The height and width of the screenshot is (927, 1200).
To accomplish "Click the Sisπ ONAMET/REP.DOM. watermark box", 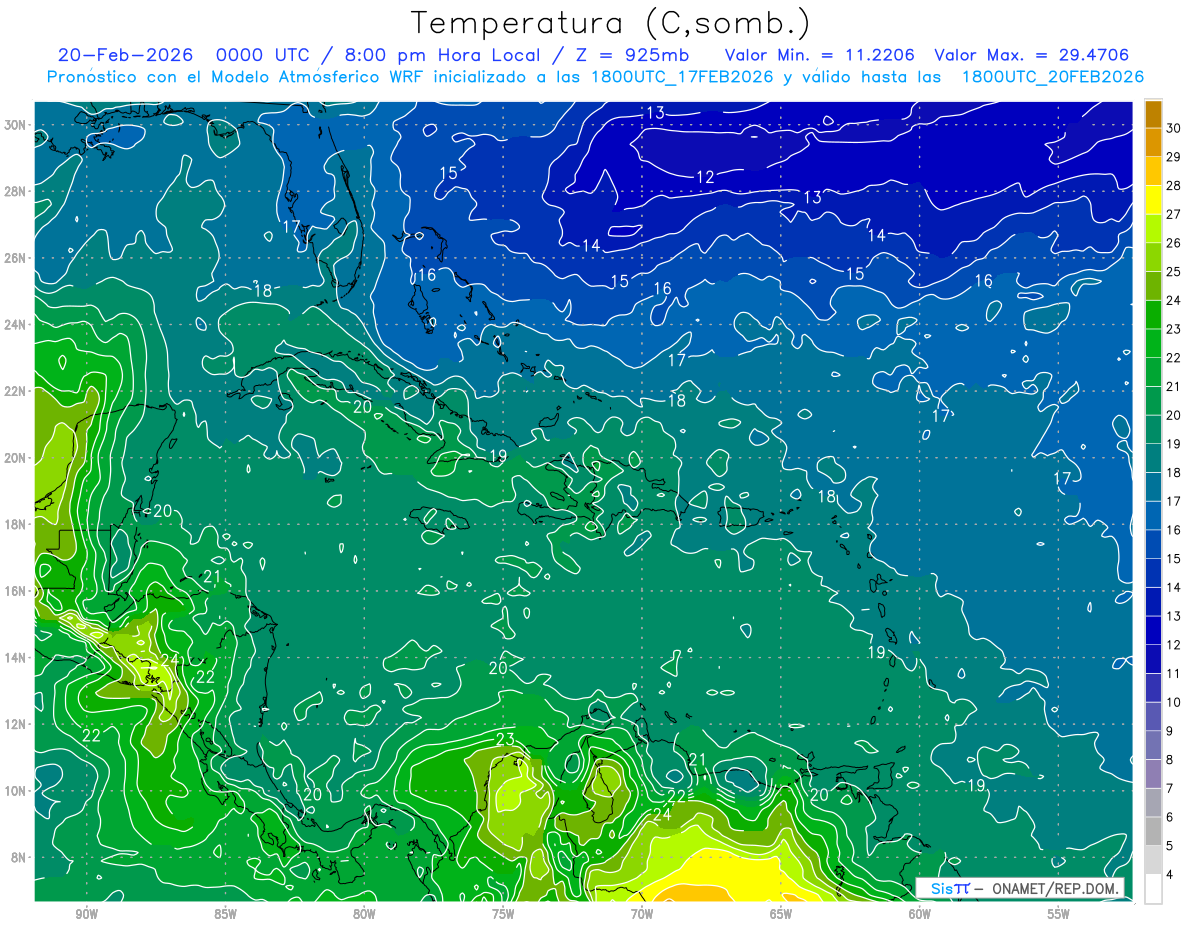I will 1020,888.
